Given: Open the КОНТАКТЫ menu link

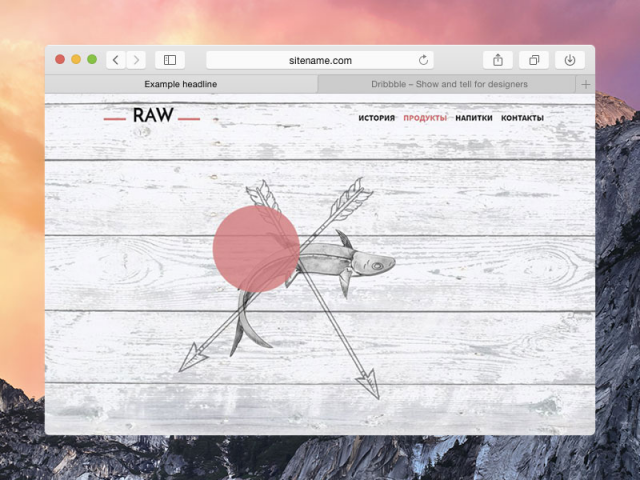Looking at the screenshot, I should [x=522, y=118].
